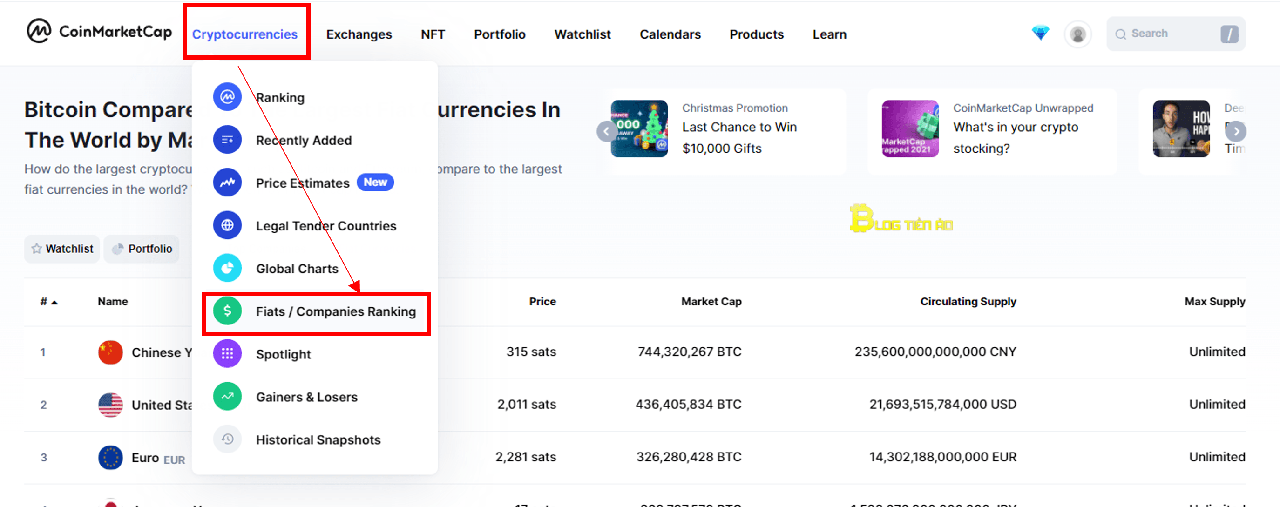Open the CoinMarketCap Unwrapped thumbnail
The image size is (1280, 507).
(x=910, y=128)
